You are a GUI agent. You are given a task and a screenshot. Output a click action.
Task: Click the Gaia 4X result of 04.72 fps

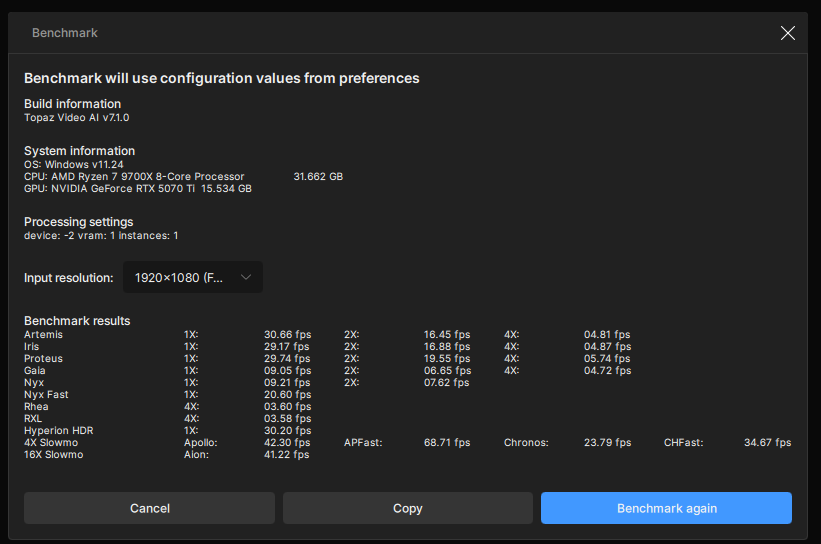[607, 370]
